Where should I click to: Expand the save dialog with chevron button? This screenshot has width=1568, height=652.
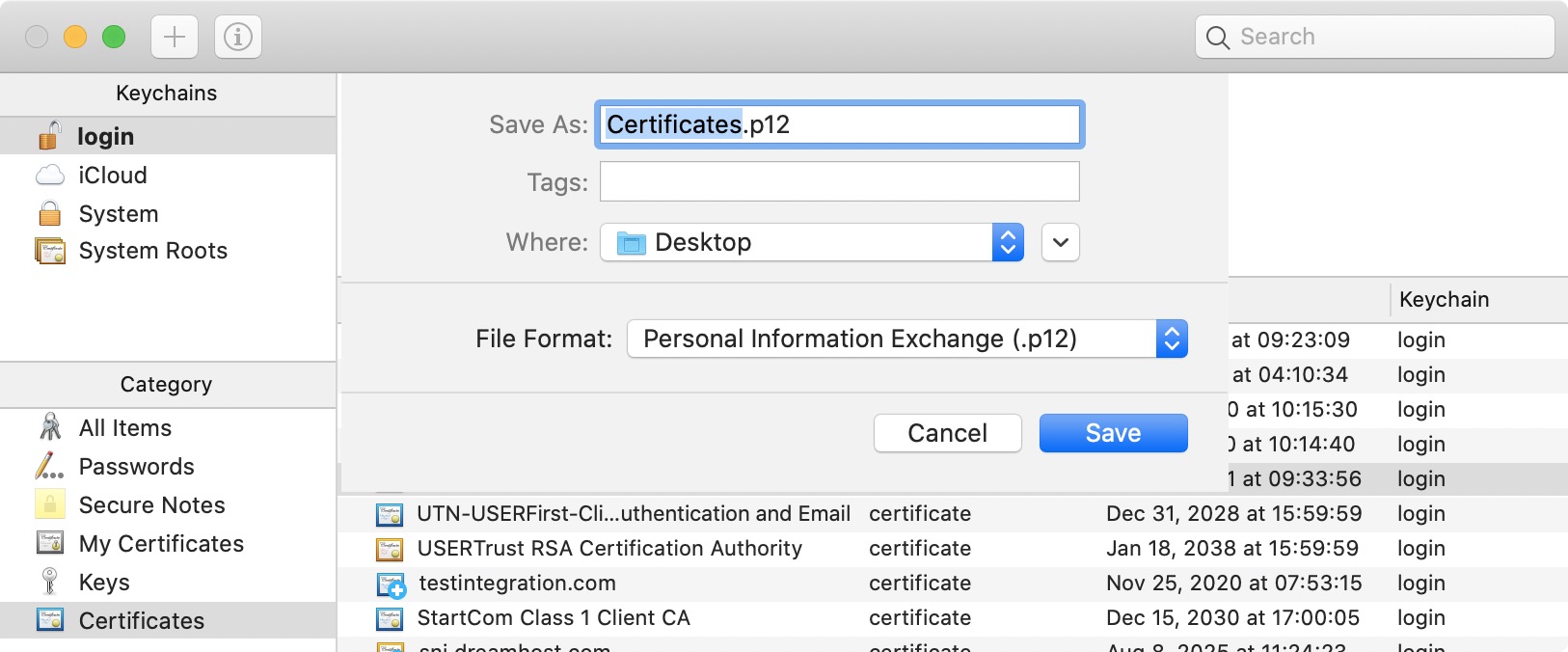tap(1061, 242)
